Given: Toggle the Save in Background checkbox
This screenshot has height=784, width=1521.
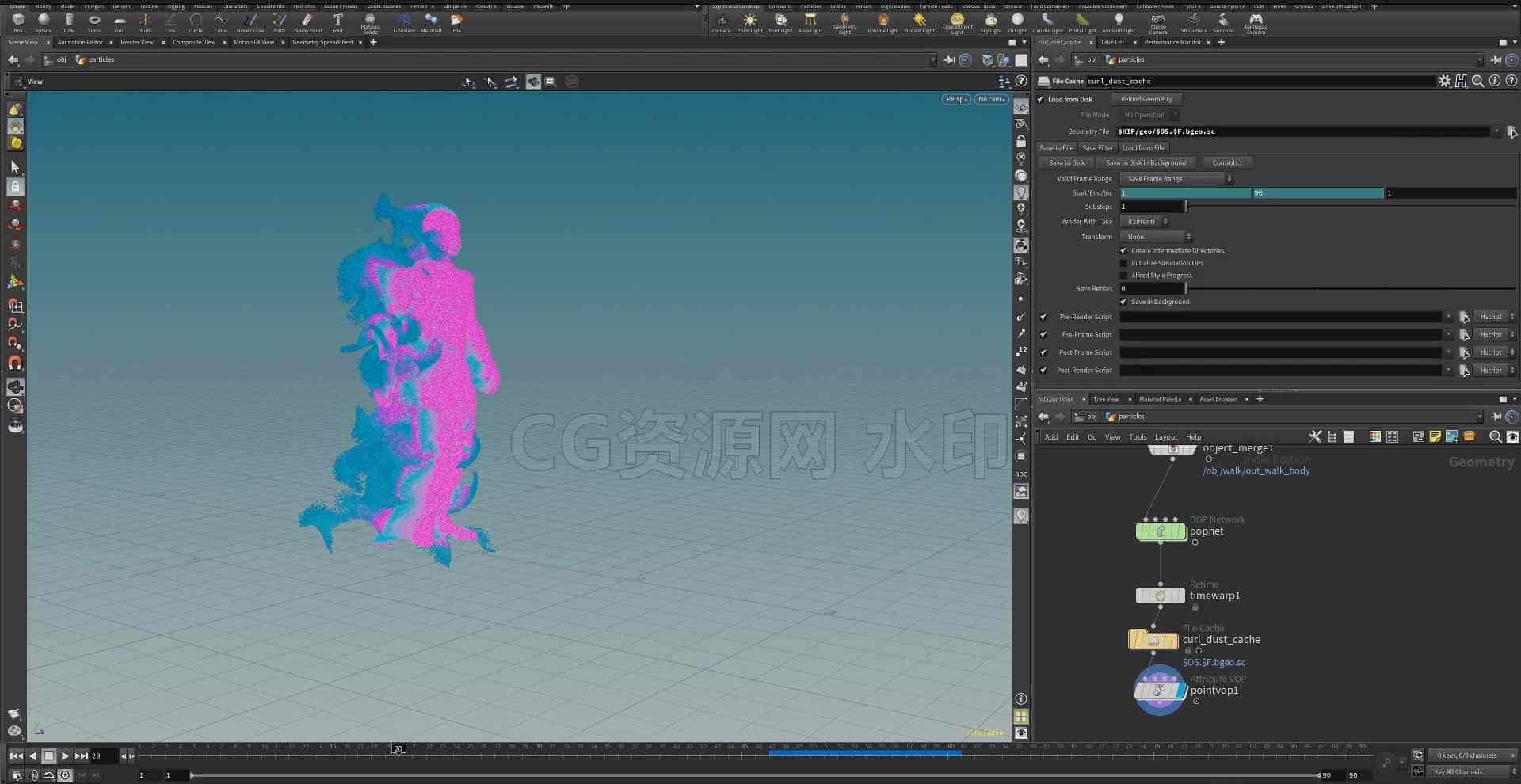Looking at the screenshot, I should (1123, 302).
